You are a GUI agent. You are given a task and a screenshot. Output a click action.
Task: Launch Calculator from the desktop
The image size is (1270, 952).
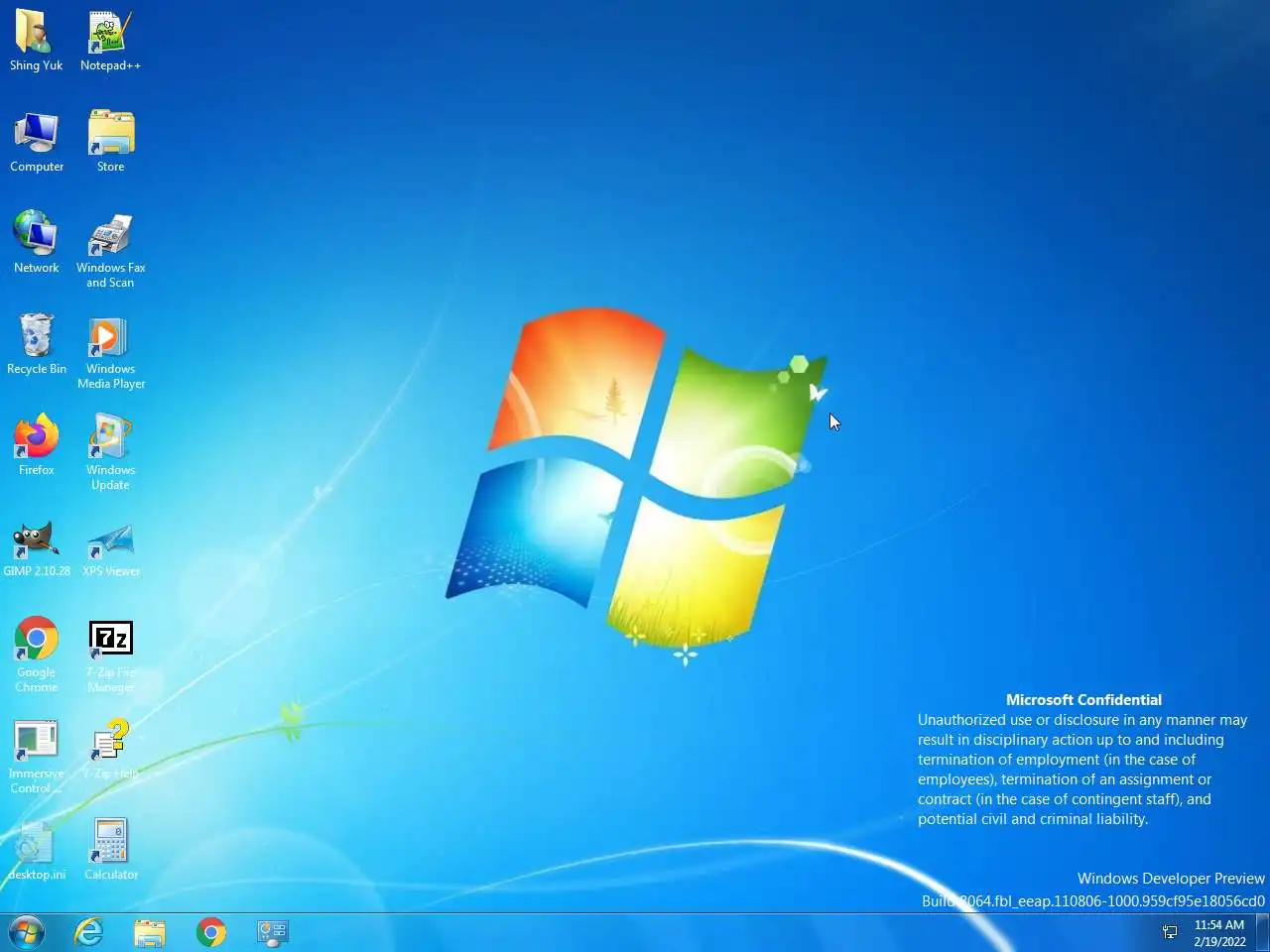[110, 851]
